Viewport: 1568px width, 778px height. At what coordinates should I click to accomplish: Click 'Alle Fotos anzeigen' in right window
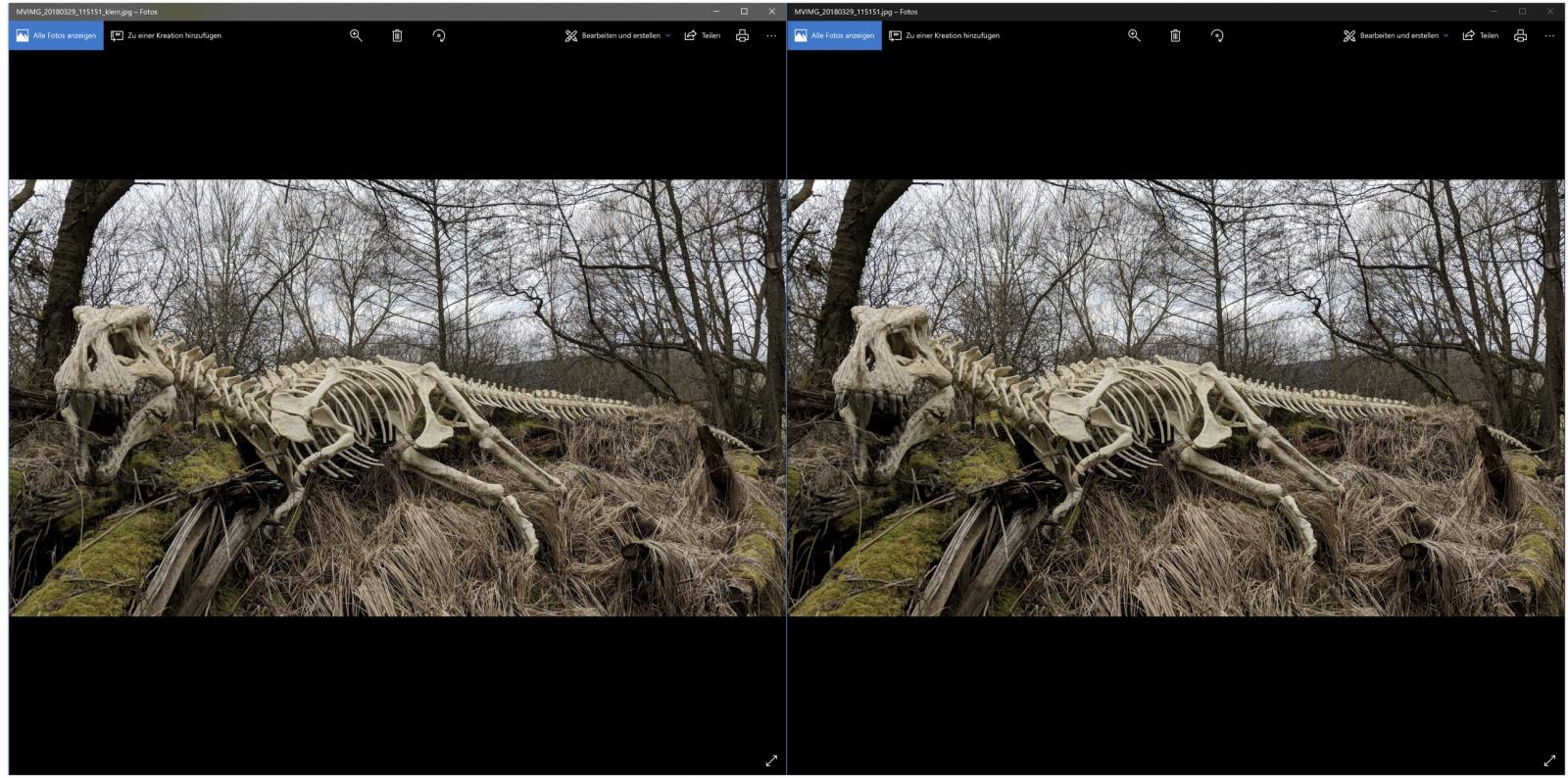point(834,35)
